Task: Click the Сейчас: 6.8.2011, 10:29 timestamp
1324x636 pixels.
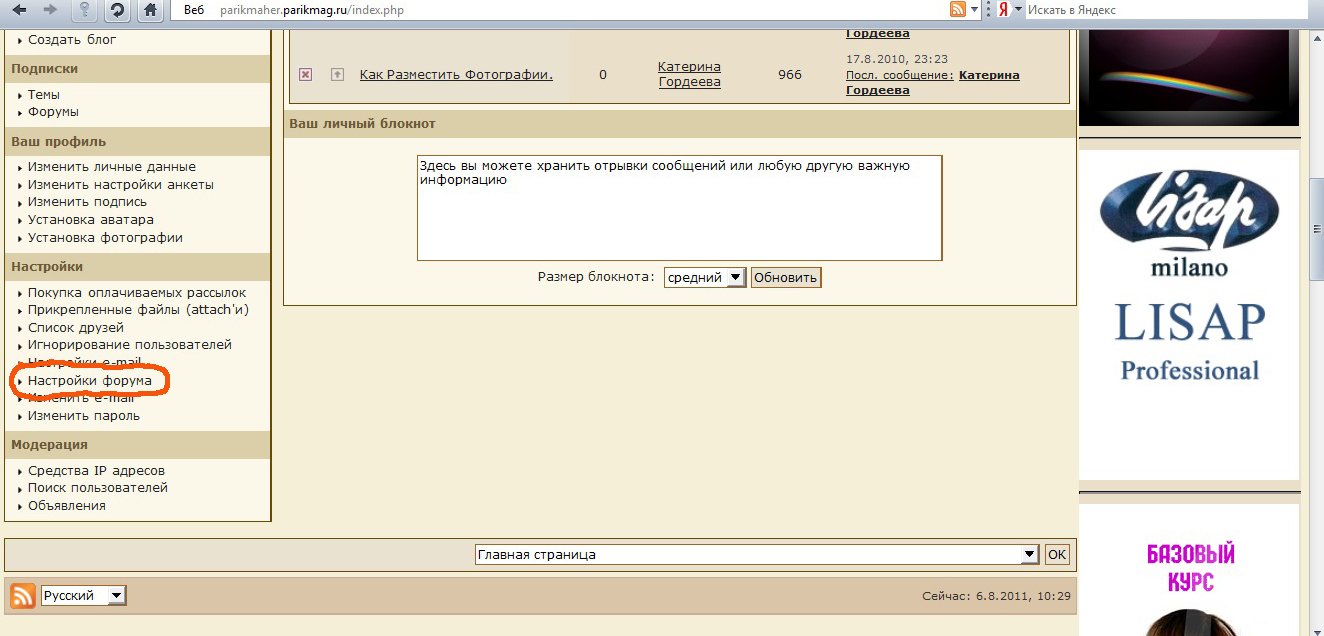Action: pyautogui.click(x=997, y=596)
